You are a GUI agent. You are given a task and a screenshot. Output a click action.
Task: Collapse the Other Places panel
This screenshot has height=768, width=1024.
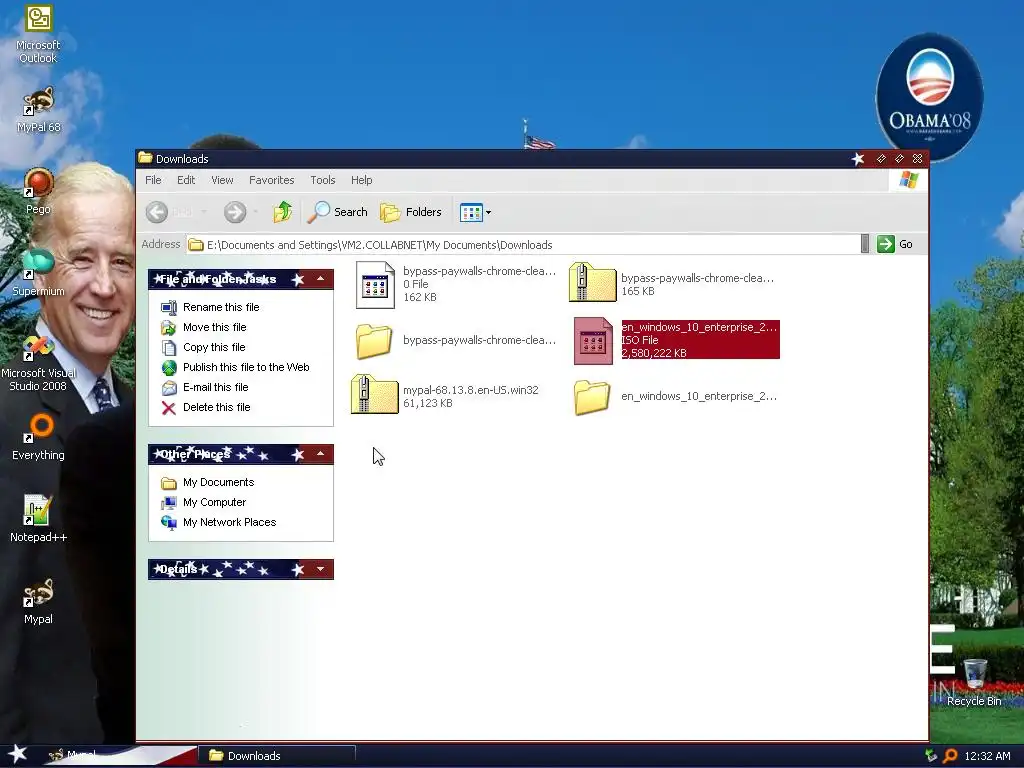(320, 454)
